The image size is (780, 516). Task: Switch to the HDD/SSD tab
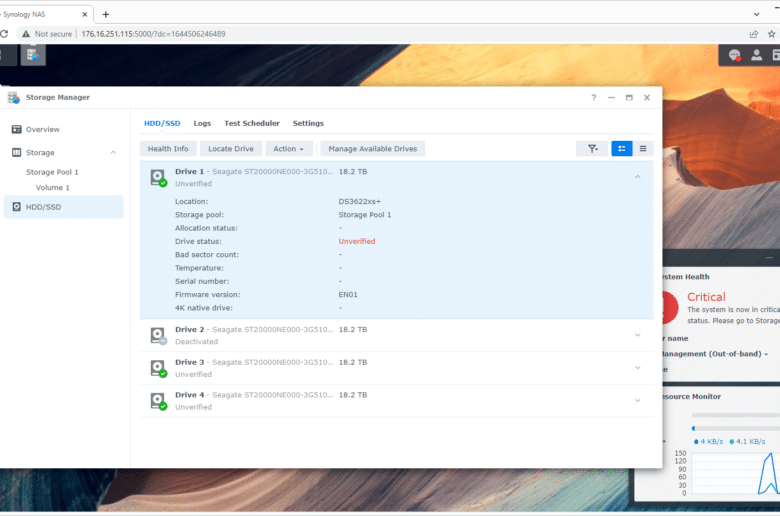coord(162,123)
